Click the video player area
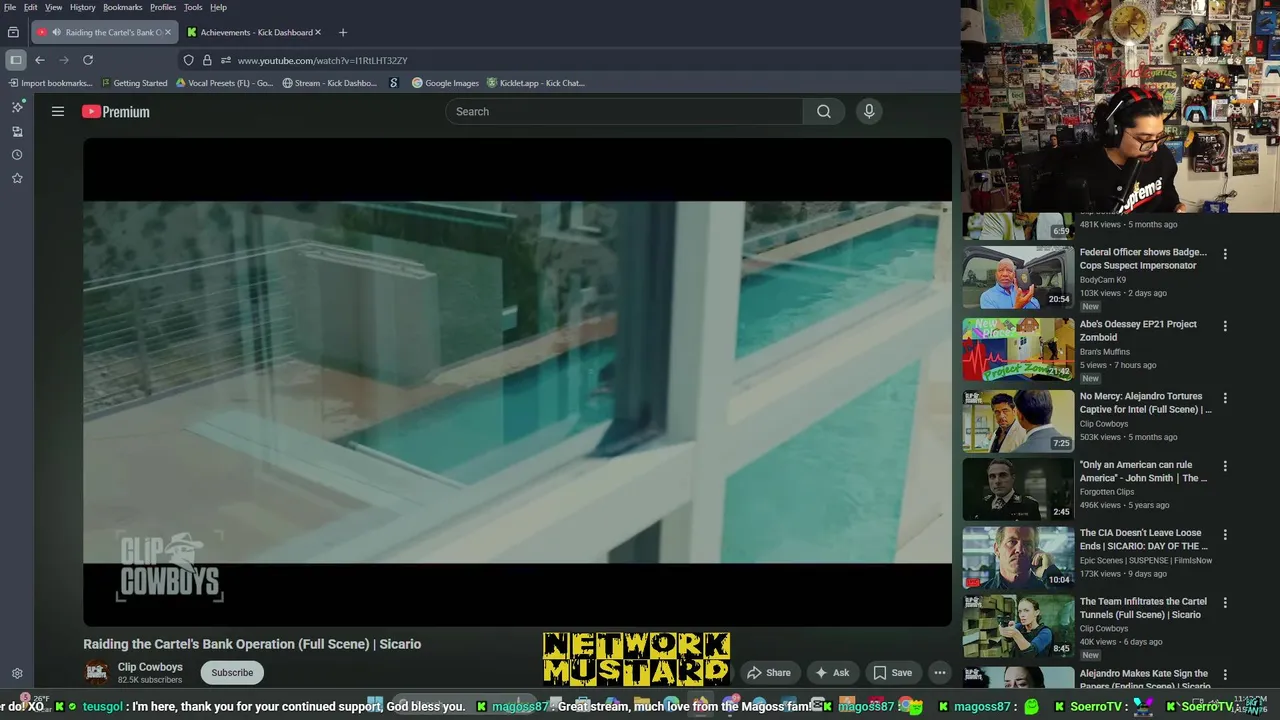 pos(517,382)
